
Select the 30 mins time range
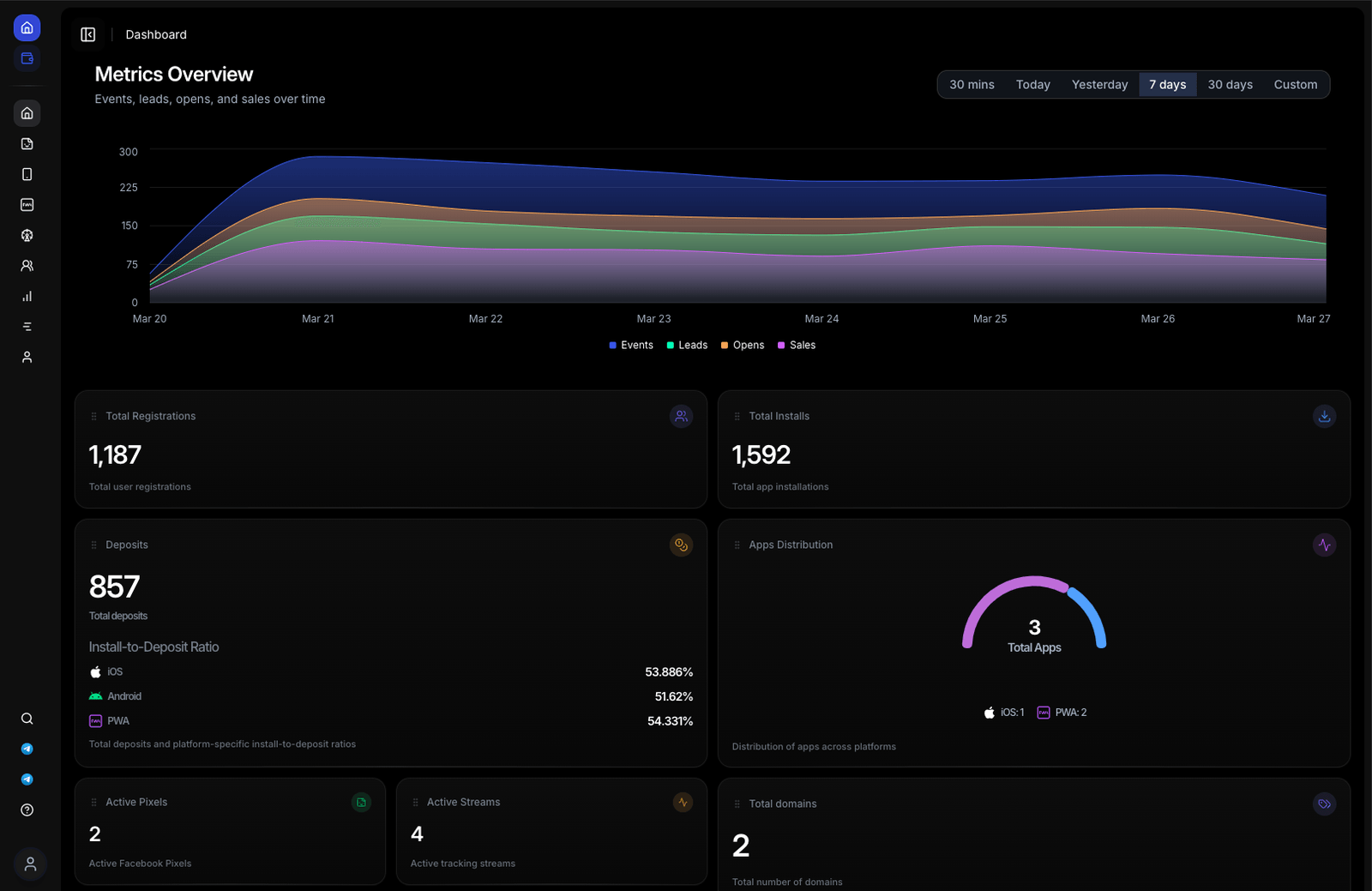[972, 85]
